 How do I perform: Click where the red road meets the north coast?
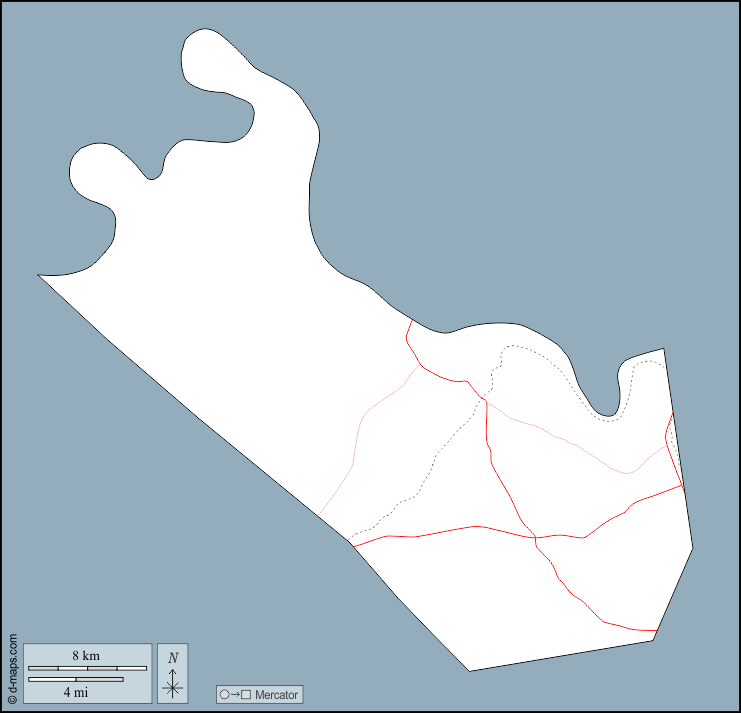point(411,320)
